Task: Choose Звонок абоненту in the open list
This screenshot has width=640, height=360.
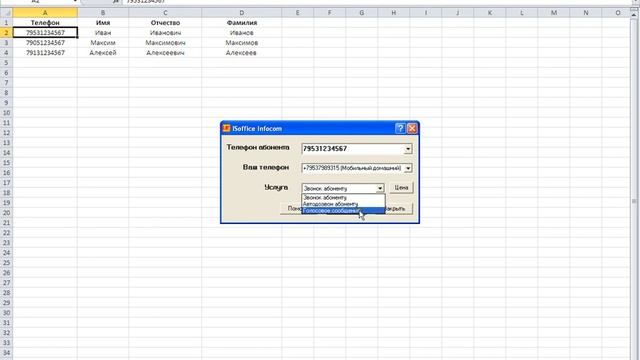Action: (x=343, y=198)
